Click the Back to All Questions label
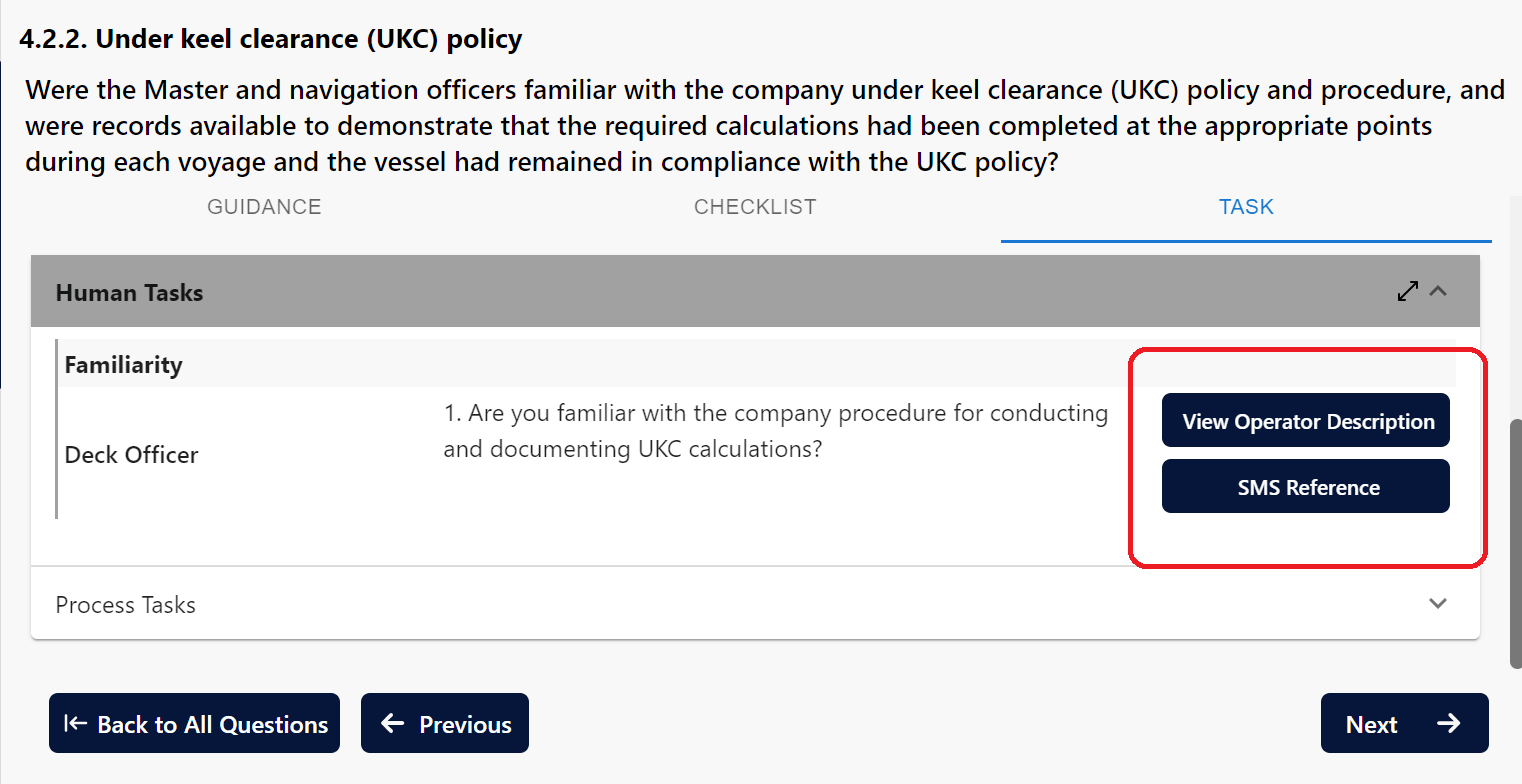The width and height of the screenshot is (1522, 784). [212, 725]
